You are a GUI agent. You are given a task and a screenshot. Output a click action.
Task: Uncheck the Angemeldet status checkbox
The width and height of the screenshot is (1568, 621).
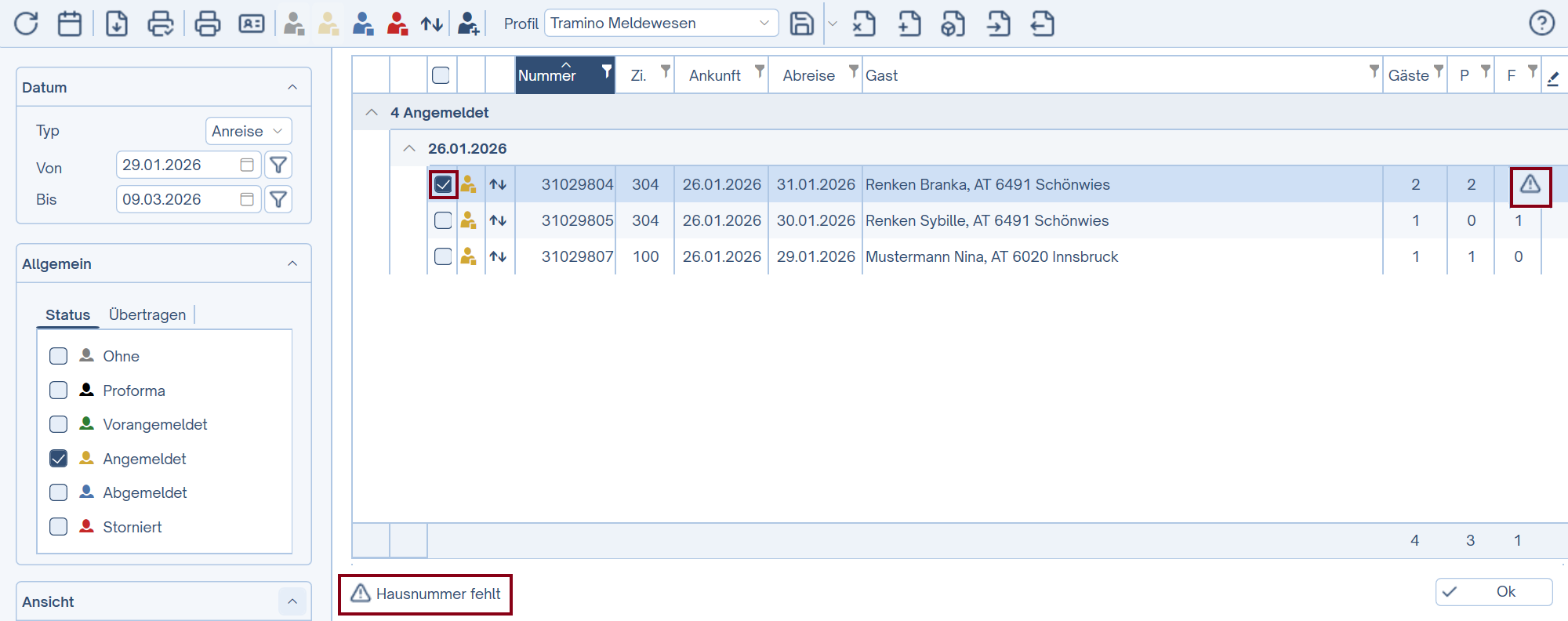pyautogui.click(x=59, y=459)
